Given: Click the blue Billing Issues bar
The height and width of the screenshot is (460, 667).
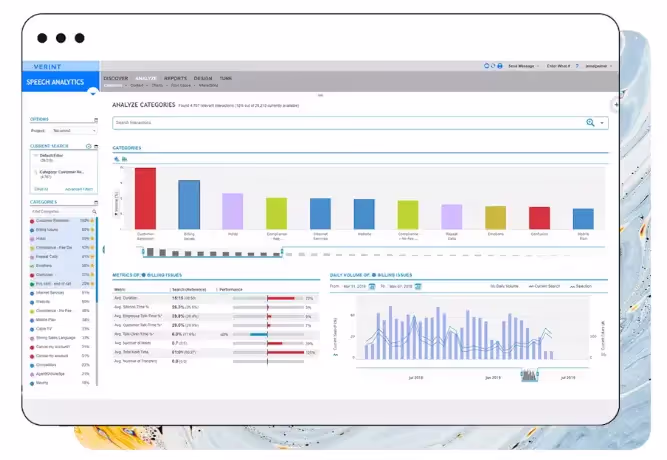Looking at the screenshot, I should tap(189, 205).
